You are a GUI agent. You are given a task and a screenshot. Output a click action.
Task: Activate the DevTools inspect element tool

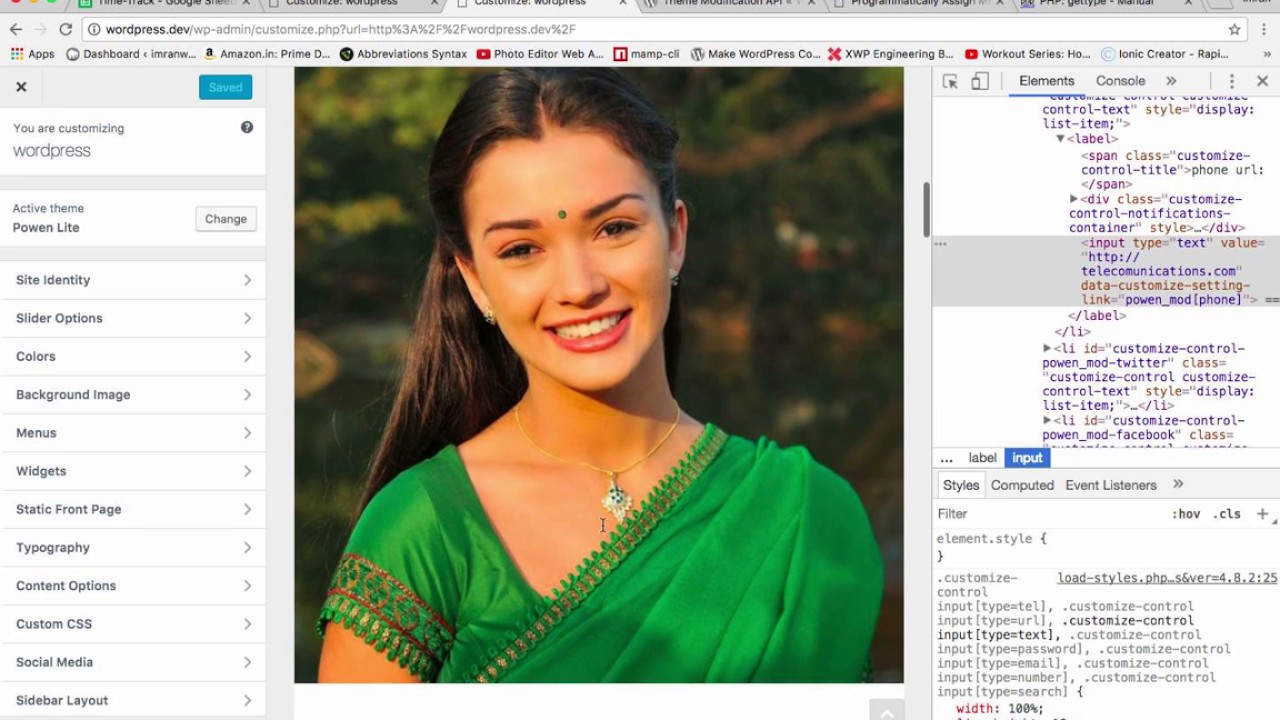click(950, 81)
